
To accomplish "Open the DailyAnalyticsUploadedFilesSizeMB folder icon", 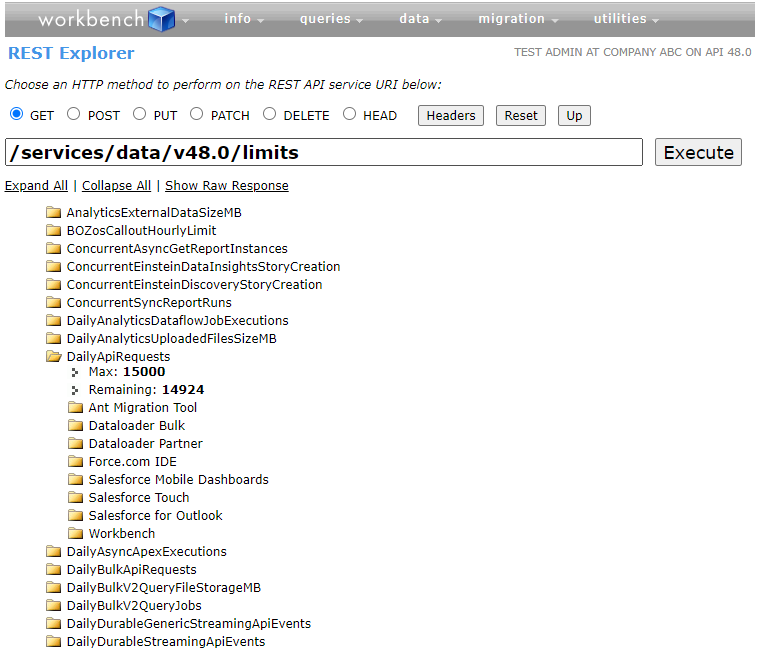I will (x=54, y=339).
